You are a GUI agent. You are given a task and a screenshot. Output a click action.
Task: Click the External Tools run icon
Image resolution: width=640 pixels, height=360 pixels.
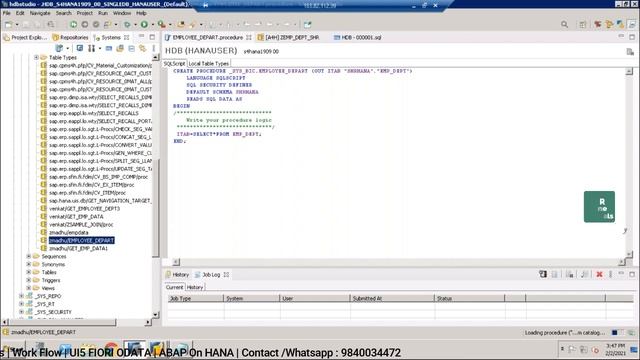162,24
